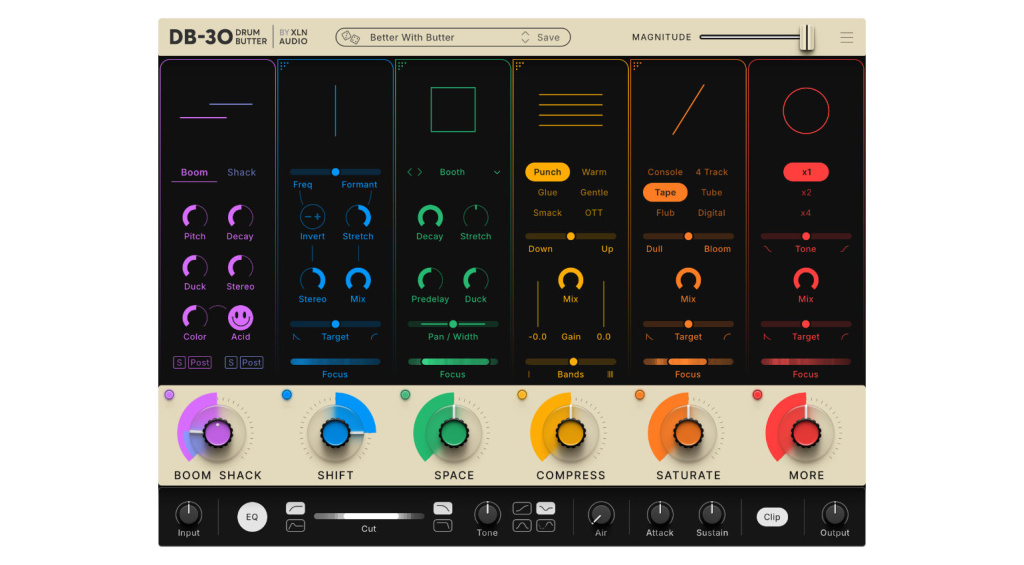
Task: Click the single-band icon left of Bands
Action: pyautogui.click(x=529, y=374)
